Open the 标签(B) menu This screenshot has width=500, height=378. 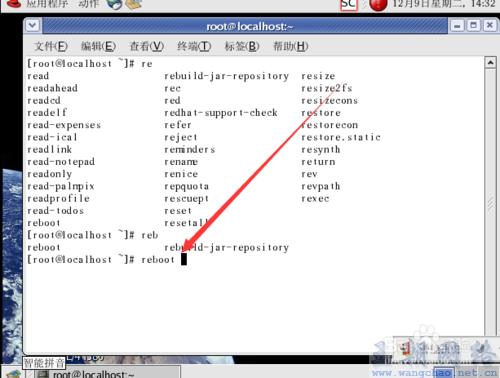coord(242,46)
